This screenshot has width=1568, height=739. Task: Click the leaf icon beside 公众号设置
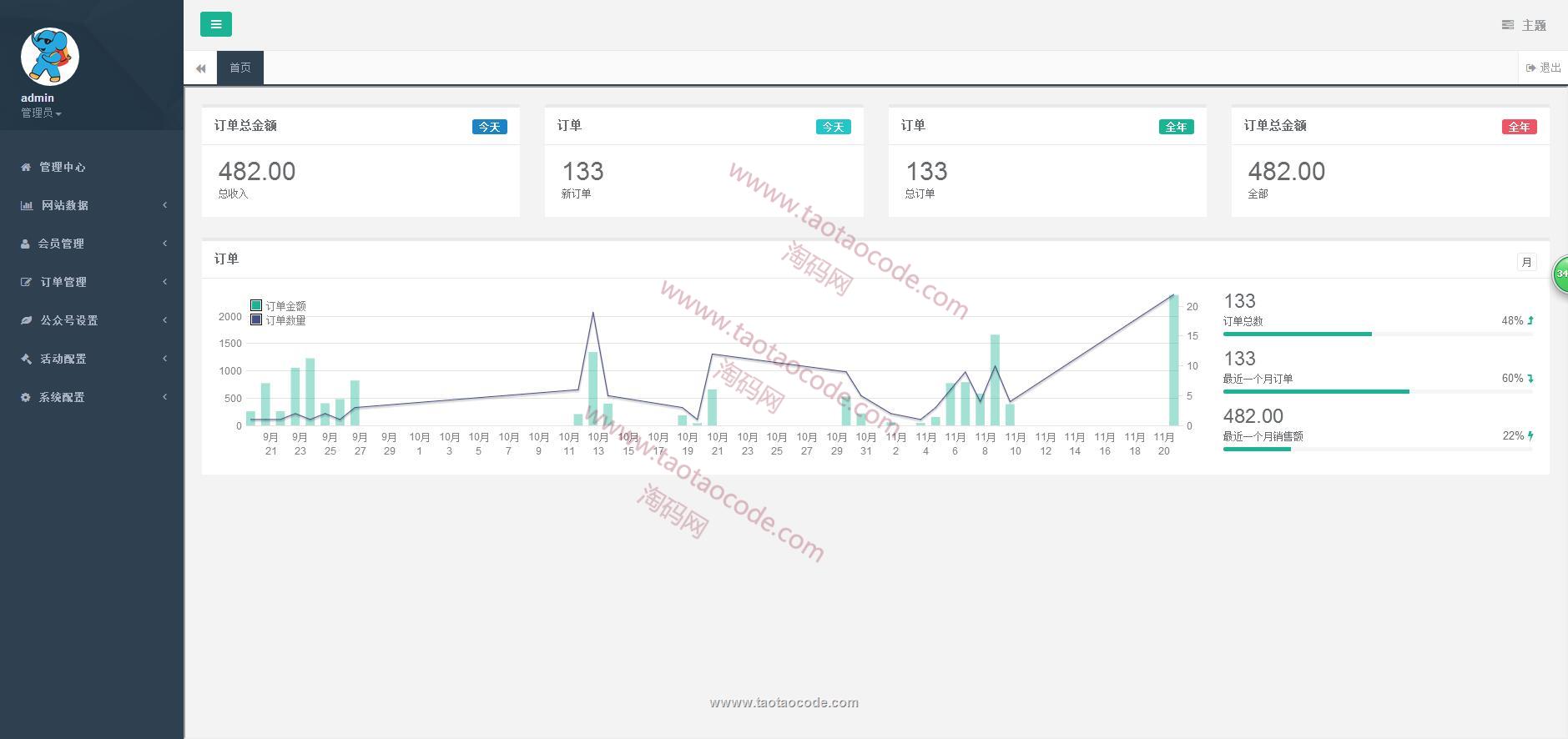click(x=26, y=320)
